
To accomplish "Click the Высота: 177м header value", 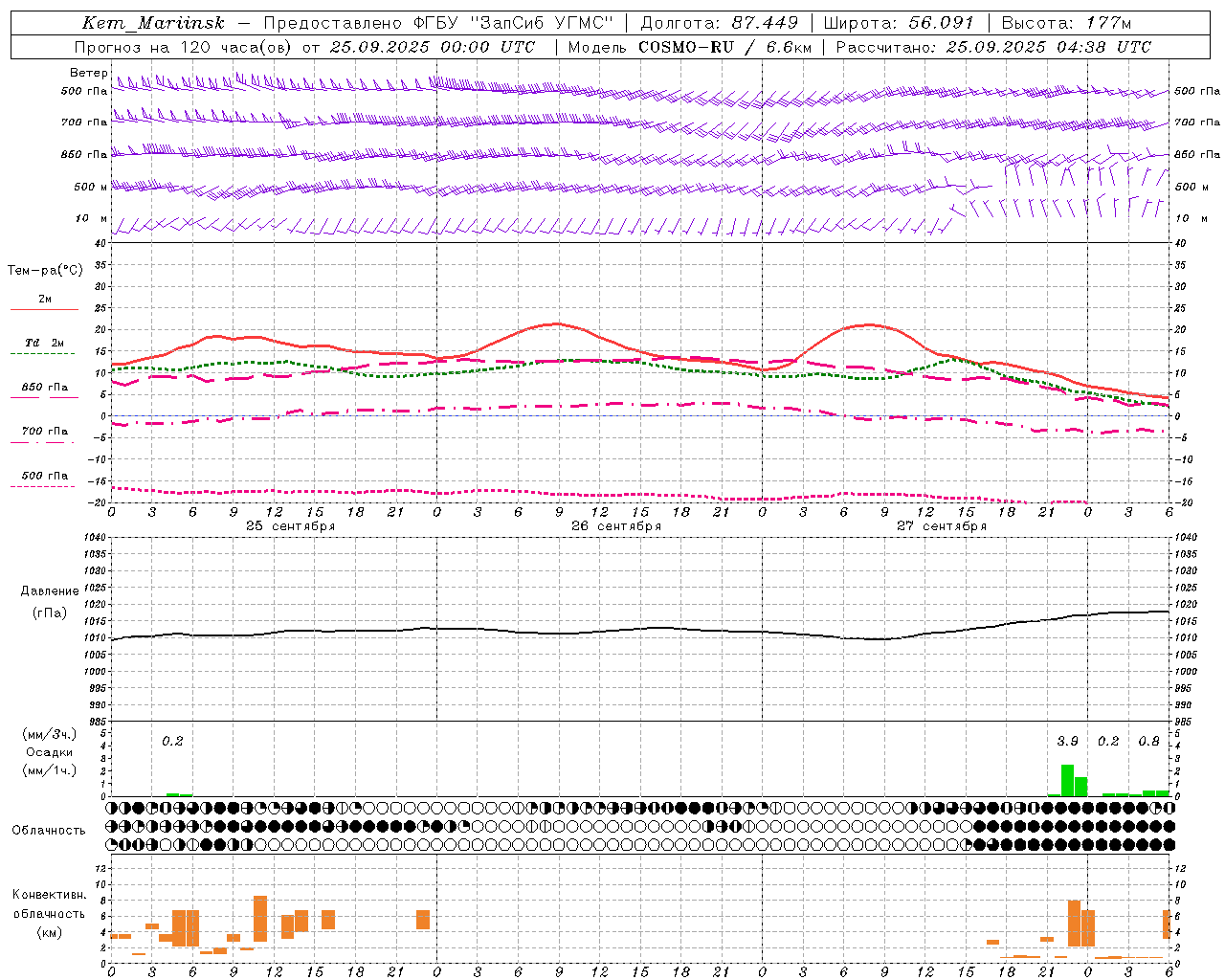I will coord(1066,23).
